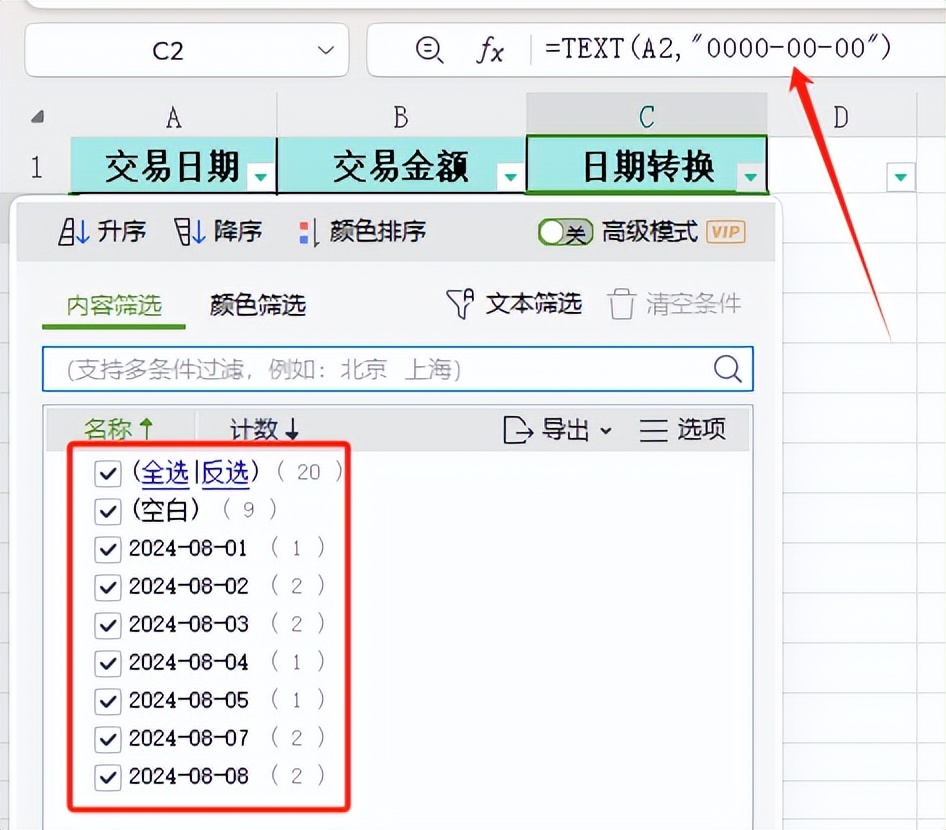Click the 导出 export icon
The height and width of the screenshot is (830, 946).
(x=518, y=430)
